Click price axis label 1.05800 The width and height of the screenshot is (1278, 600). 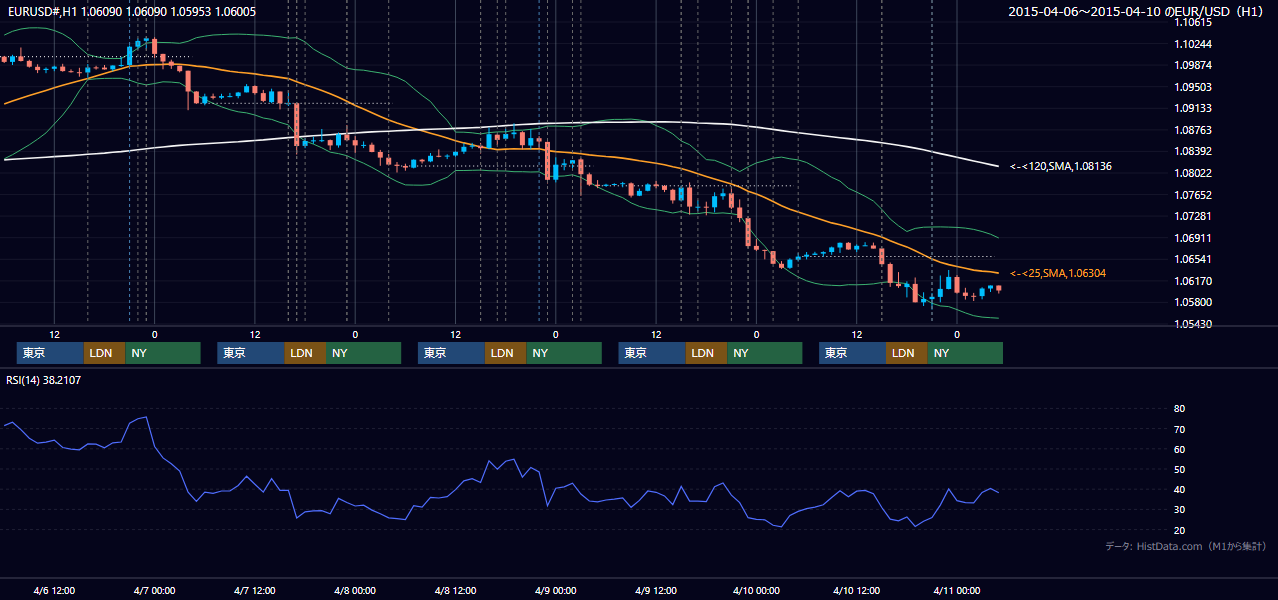[x=1193, y=302]
